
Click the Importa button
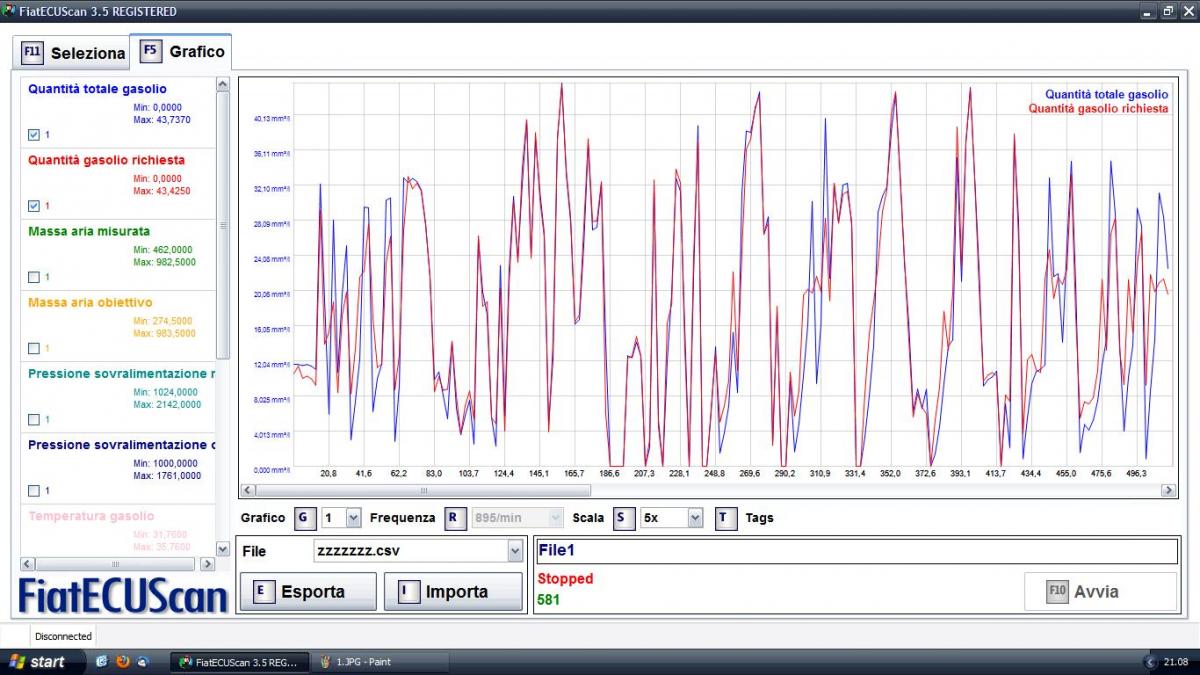(454, 591)
